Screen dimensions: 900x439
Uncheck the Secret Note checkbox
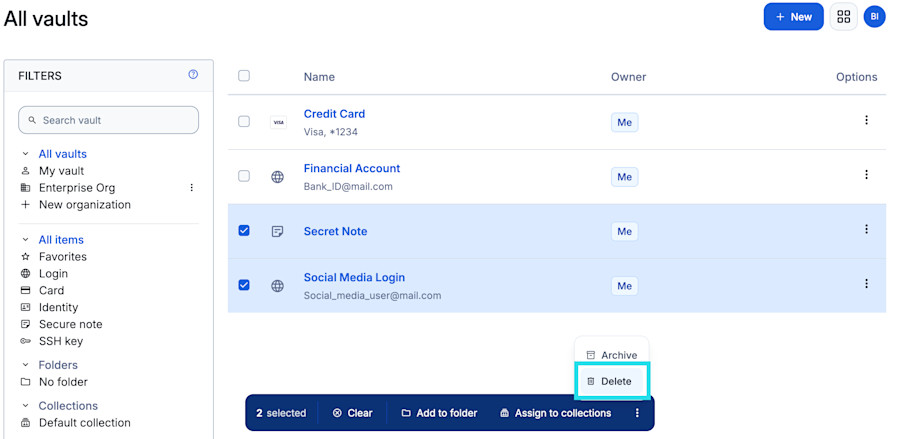coord(244,231)
